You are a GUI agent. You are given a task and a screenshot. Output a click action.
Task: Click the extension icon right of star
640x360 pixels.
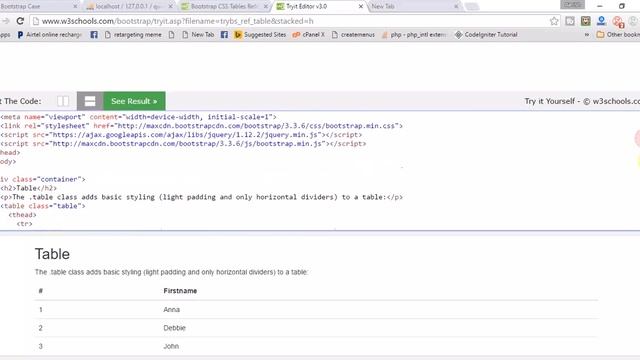click(570, 21)
